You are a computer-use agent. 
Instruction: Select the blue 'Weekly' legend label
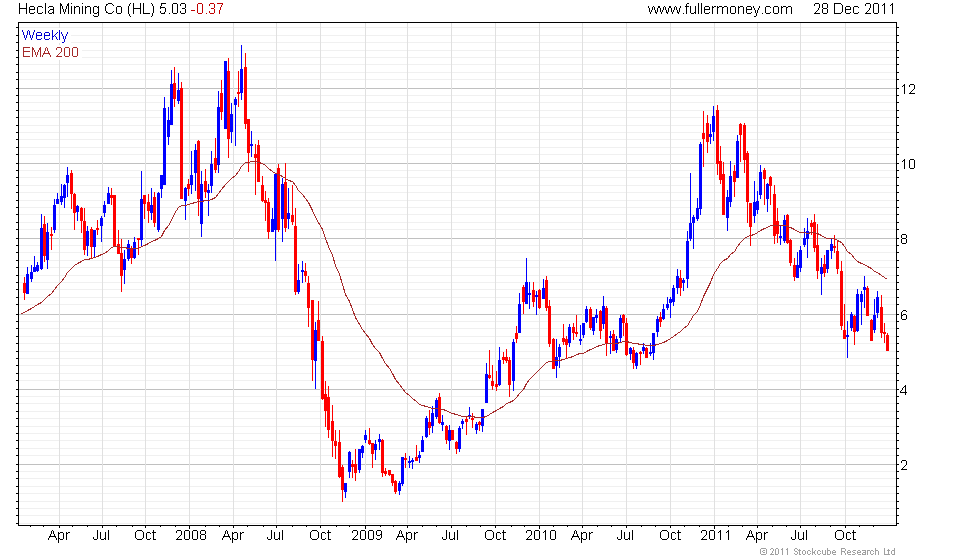click(x=45, y=36)
